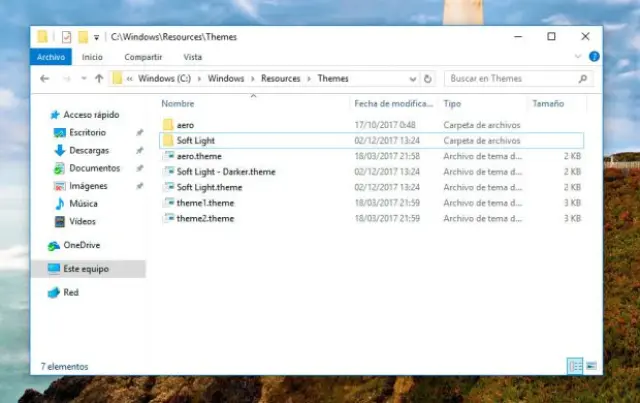
Task: Sort files by the Nombre column
Action: point(178,103)
